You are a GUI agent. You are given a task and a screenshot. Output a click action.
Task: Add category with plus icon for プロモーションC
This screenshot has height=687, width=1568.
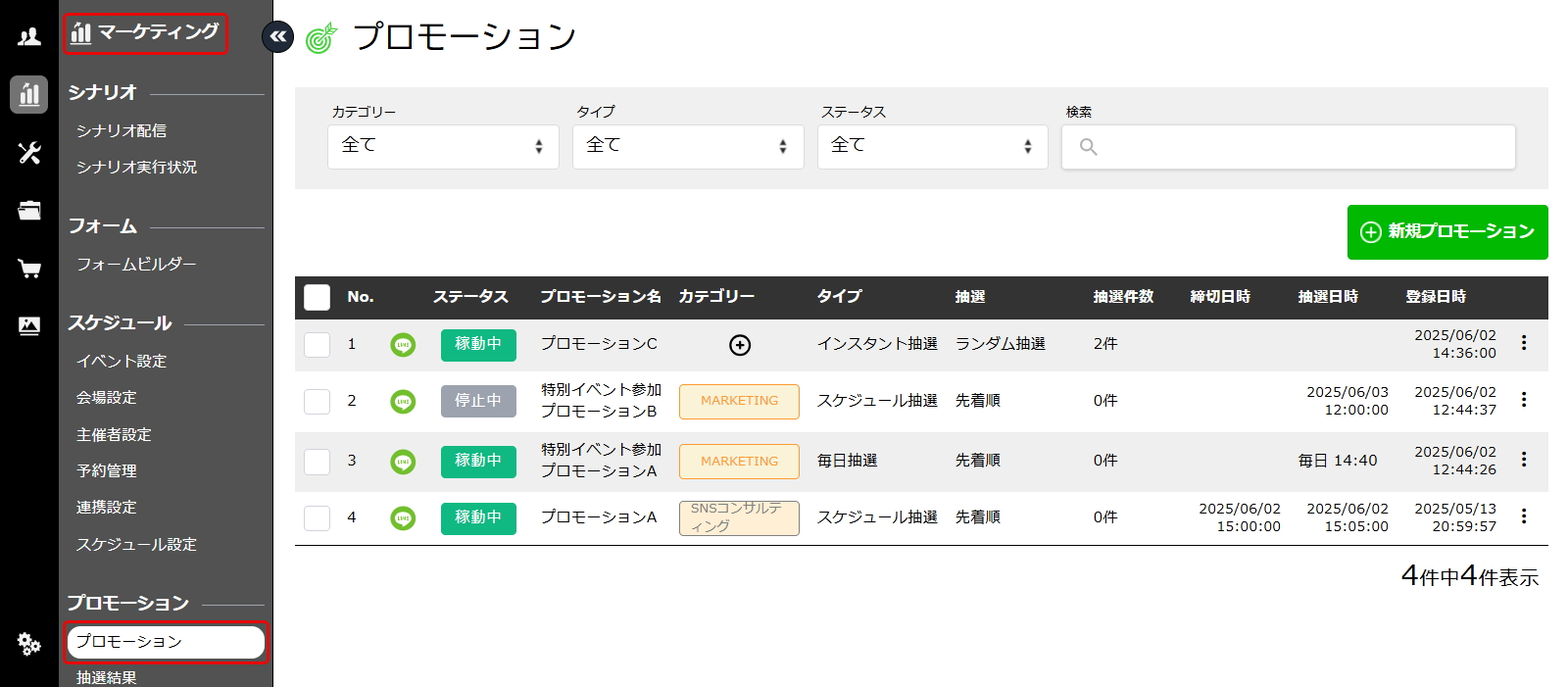click(740, 345)
